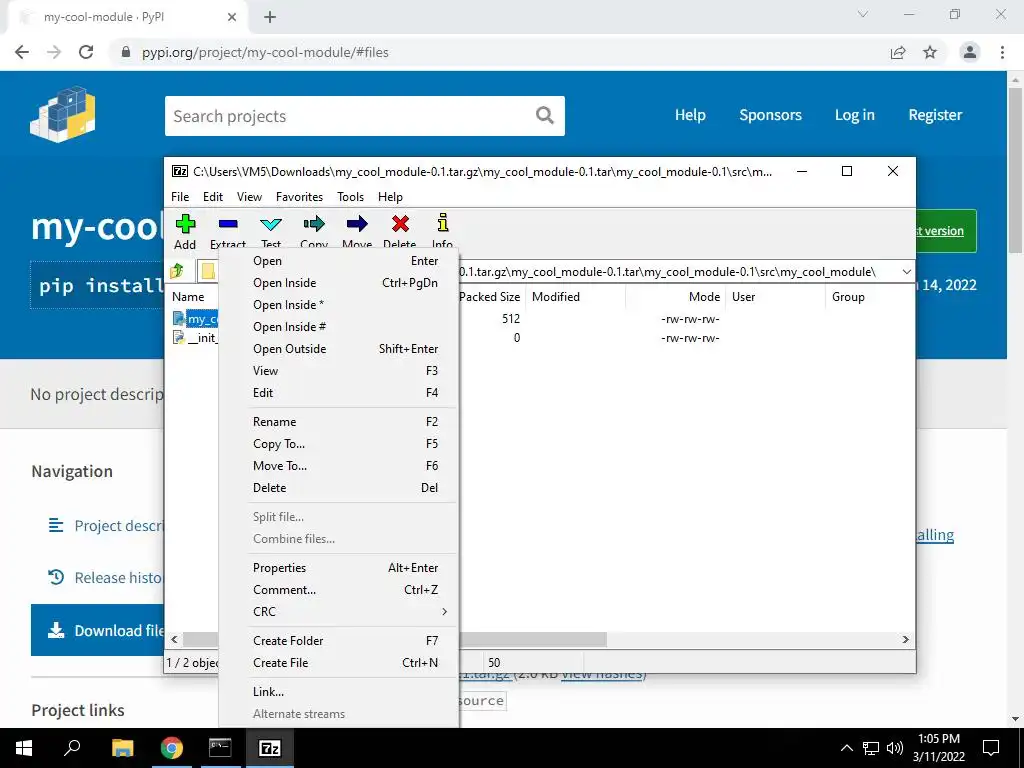Click the Copy toolbar icon
This screenshot has width=1024, height=768.
(x=314, y=224)
